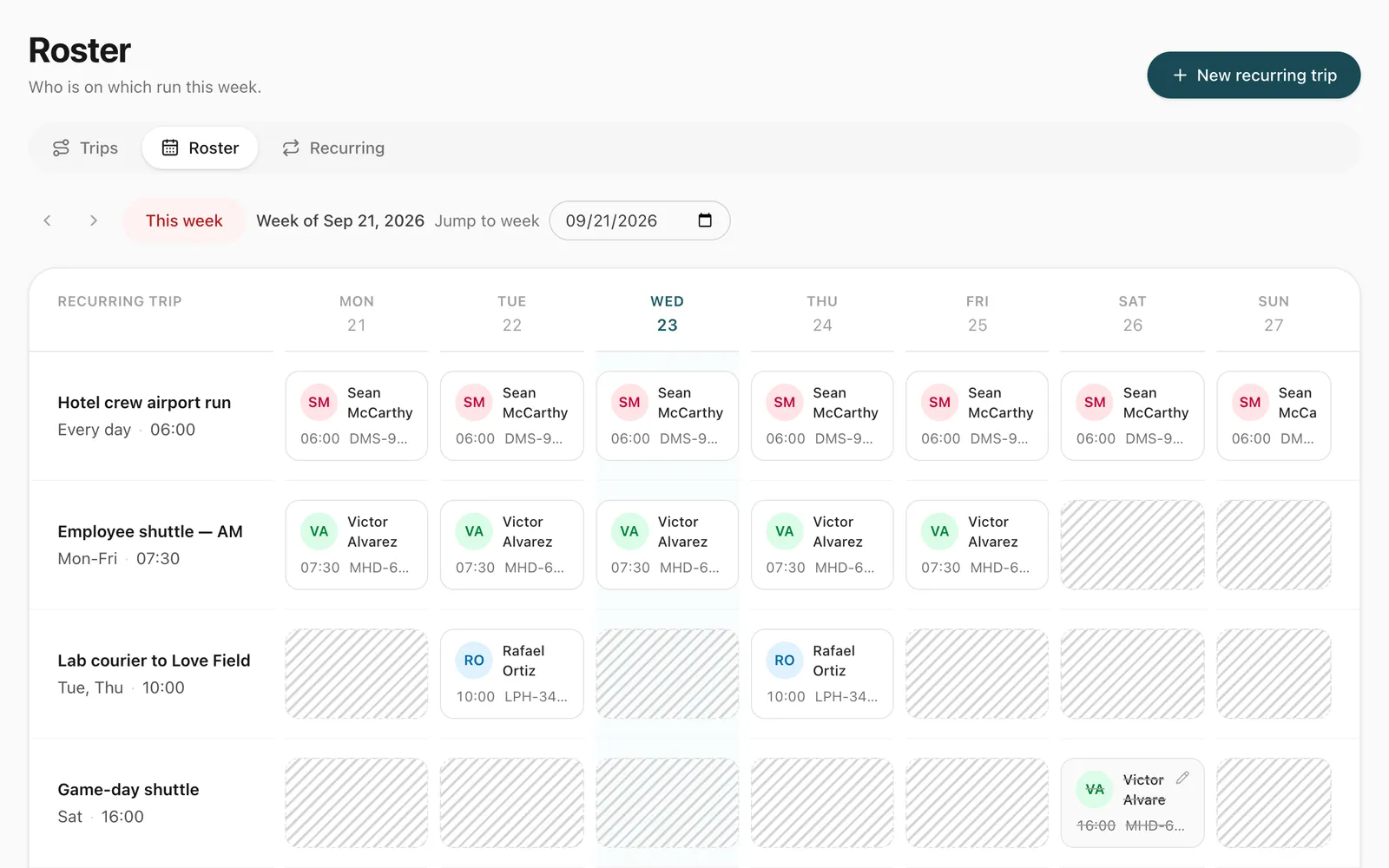The height and width of the screenshot is (868, 1389).
Task: Click the Trips tab route icon
Action: tap(61, 148)
